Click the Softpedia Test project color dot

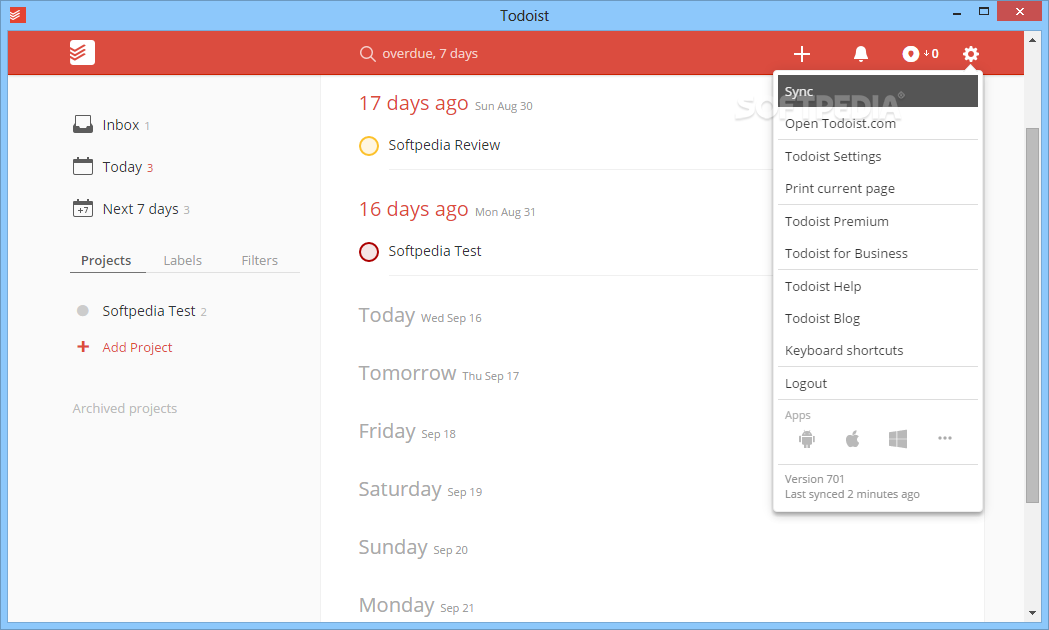tap(83, 310)
